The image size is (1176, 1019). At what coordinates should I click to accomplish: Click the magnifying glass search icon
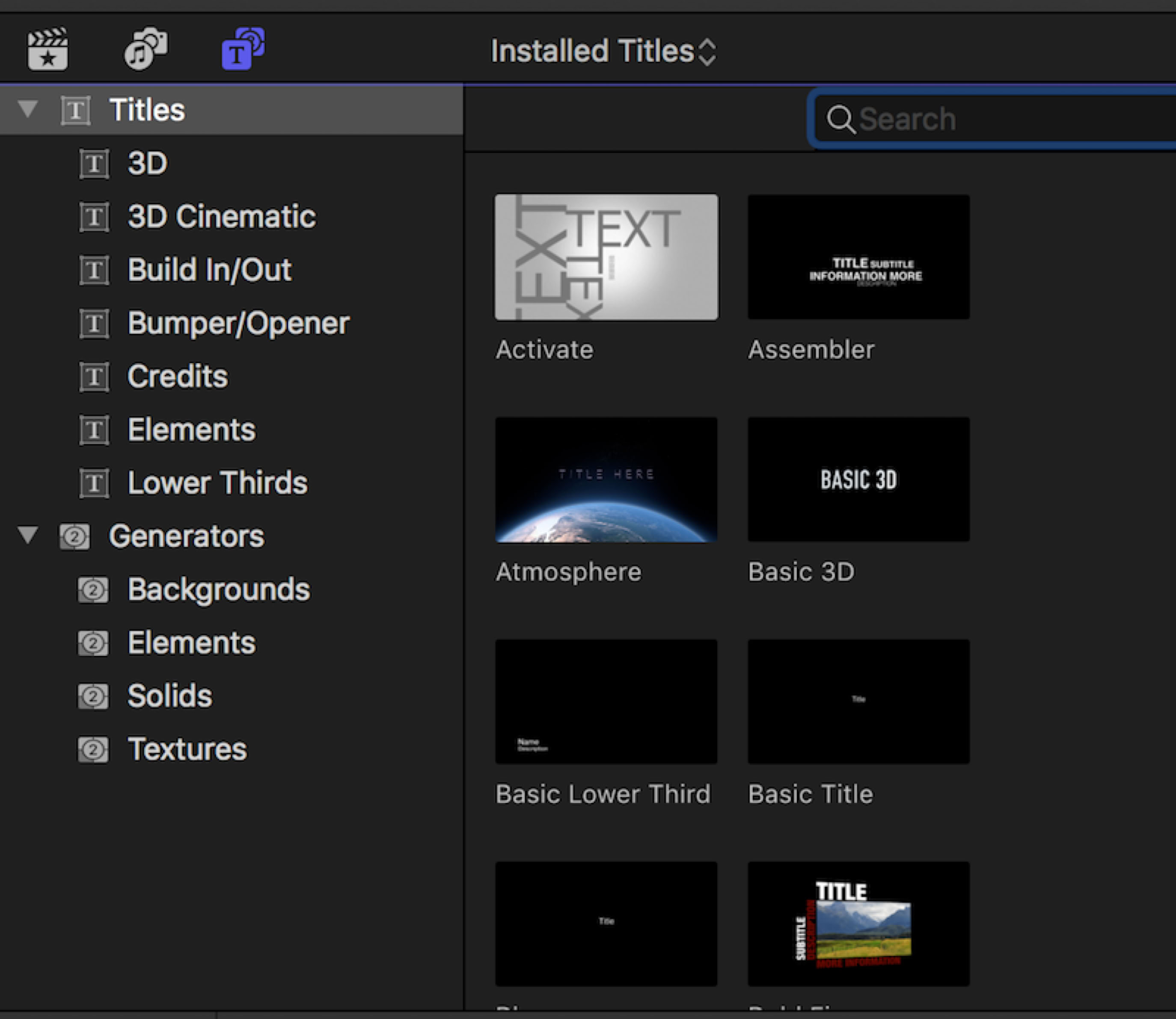840,119
